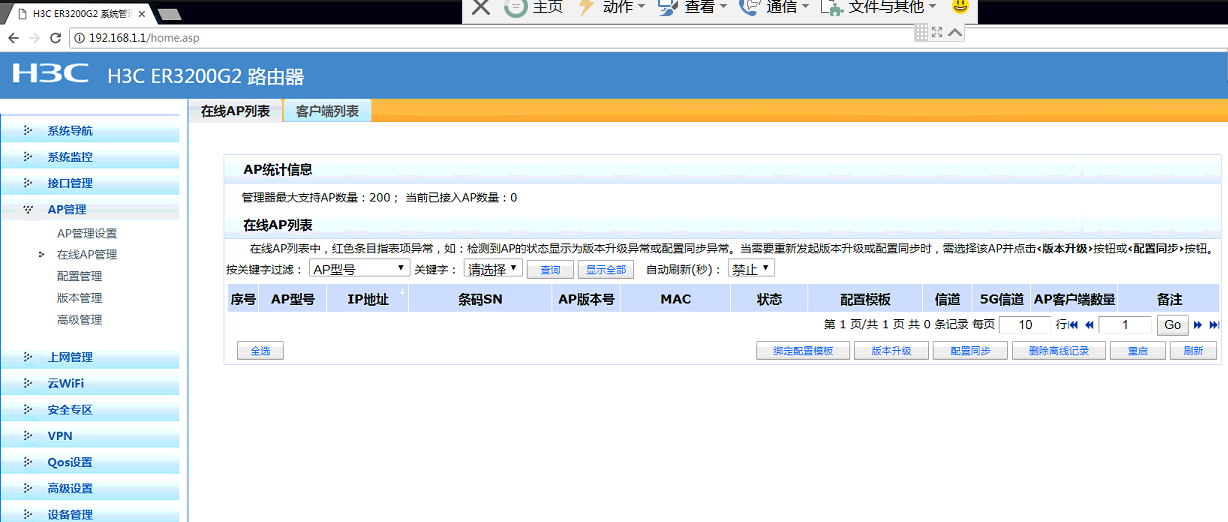Reload the page with the refresh icon
Viewport: 1228px width, 522px height.
(57, 37)
